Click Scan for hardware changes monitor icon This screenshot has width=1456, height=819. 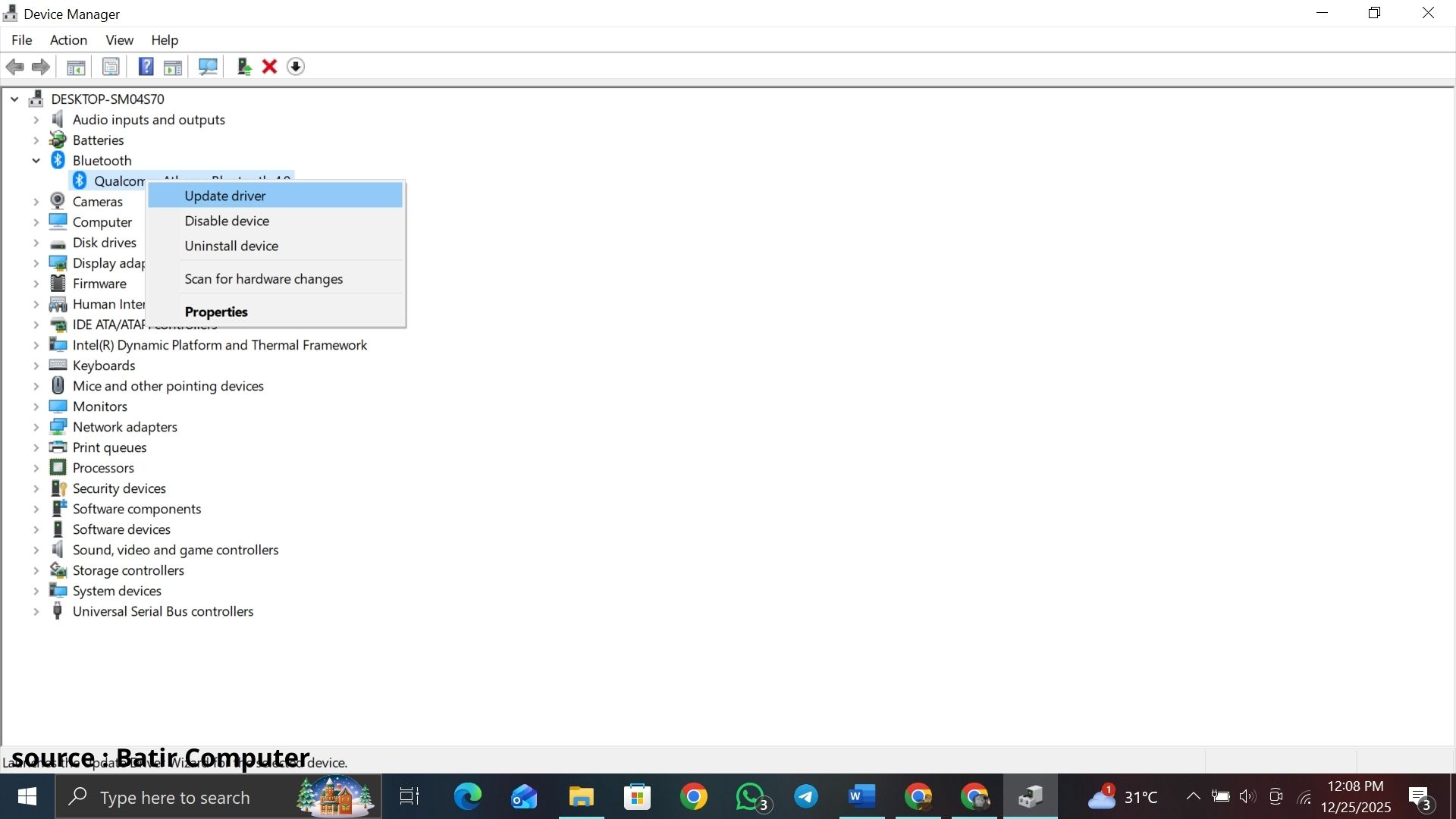pyautogui.click(x=208, y=67)
